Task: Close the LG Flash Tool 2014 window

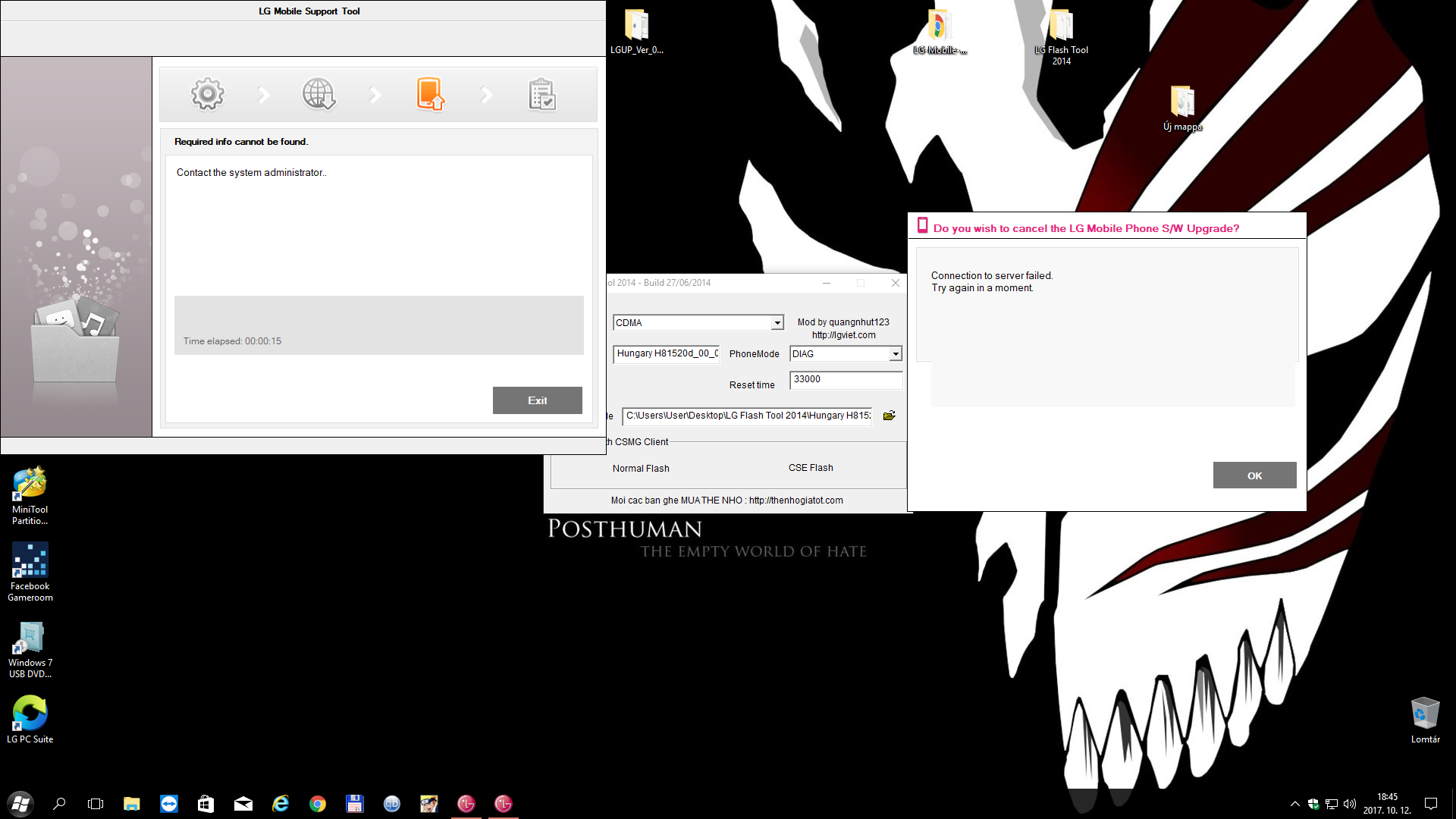Action: (x=896, y=283)
